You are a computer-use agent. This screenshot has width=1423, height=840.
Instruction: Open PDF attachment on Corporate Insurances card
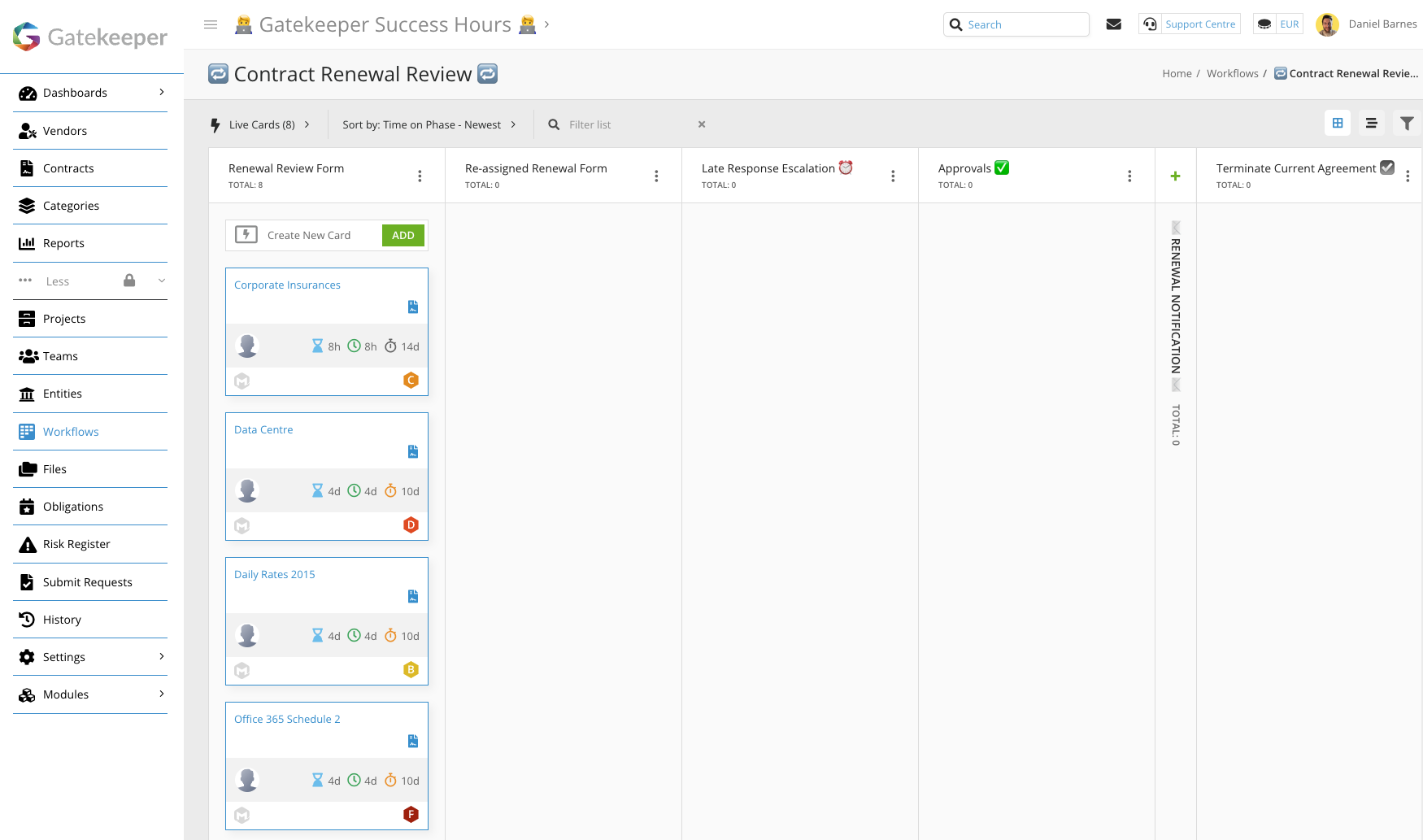pos(412,307)
